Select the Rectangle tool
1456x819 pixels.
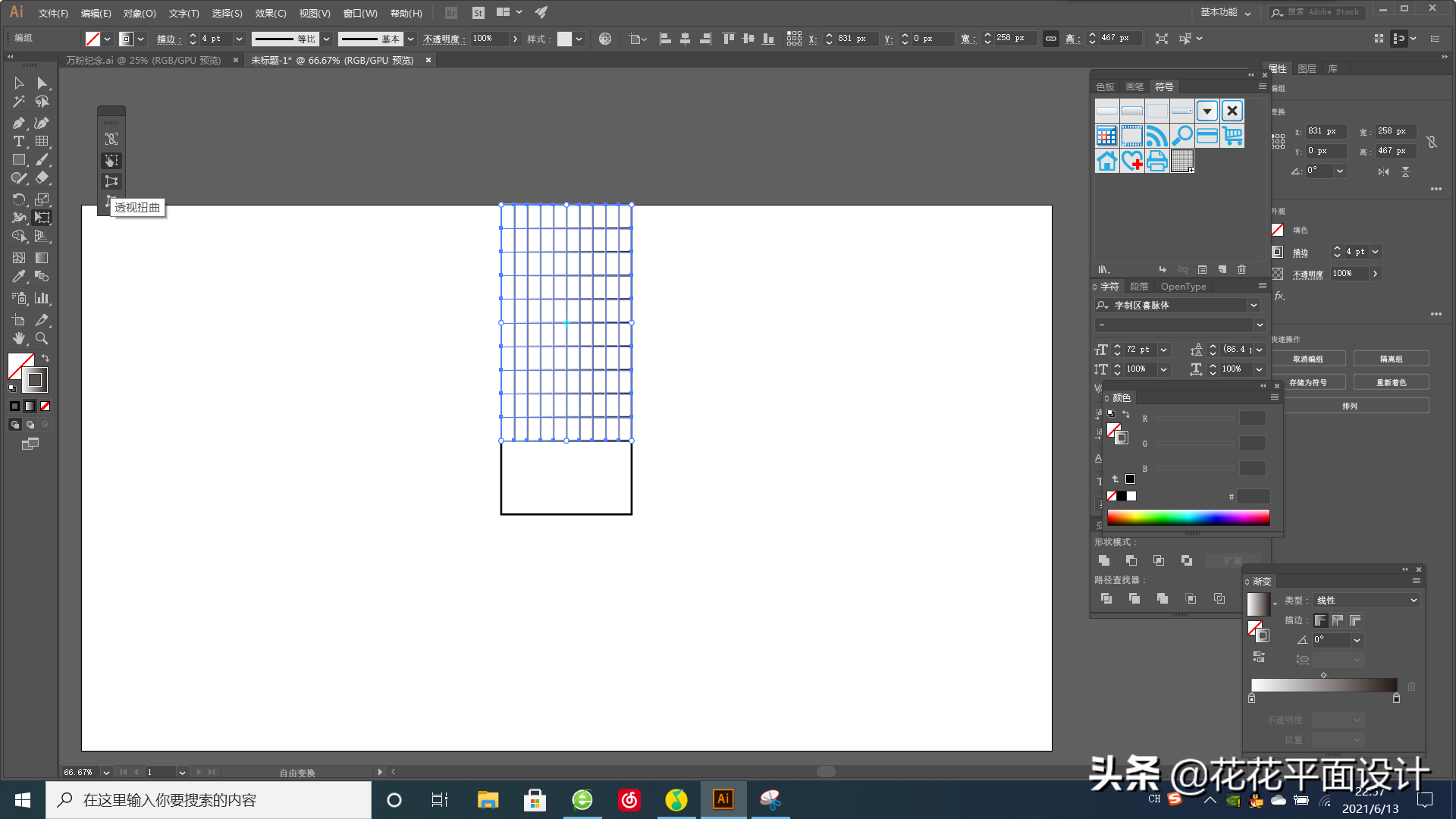coord(19,160)
